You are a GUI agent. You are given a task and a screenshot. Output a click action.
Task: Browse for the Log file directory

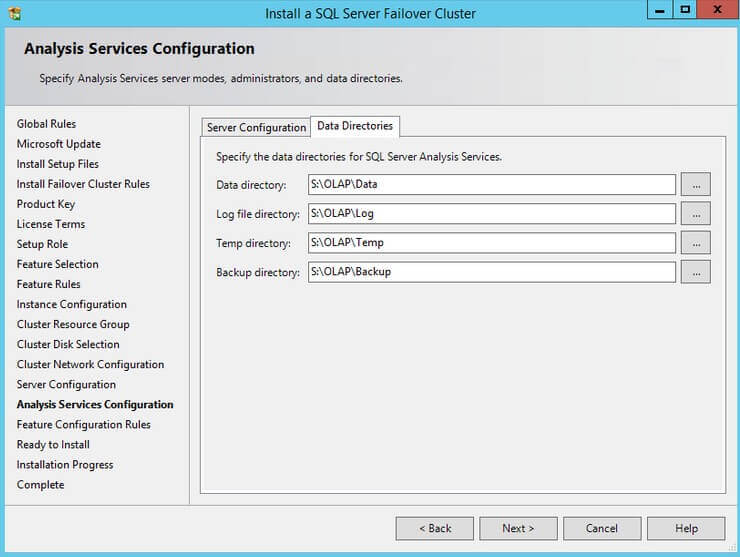[695, 214]
